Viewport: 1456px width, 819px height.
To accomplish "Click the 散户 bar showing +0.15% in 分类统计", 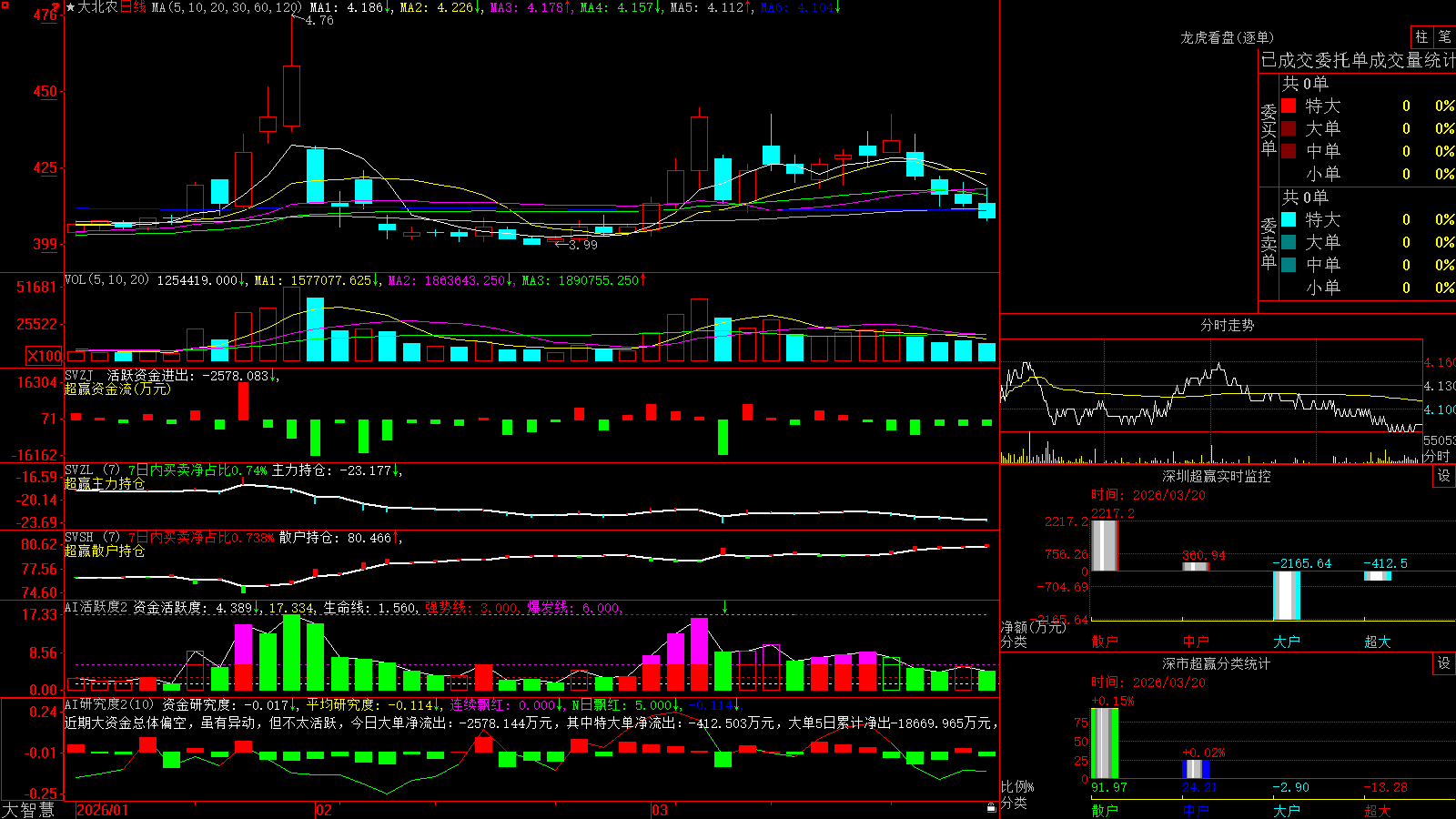I will click(x=1104, y=743).
